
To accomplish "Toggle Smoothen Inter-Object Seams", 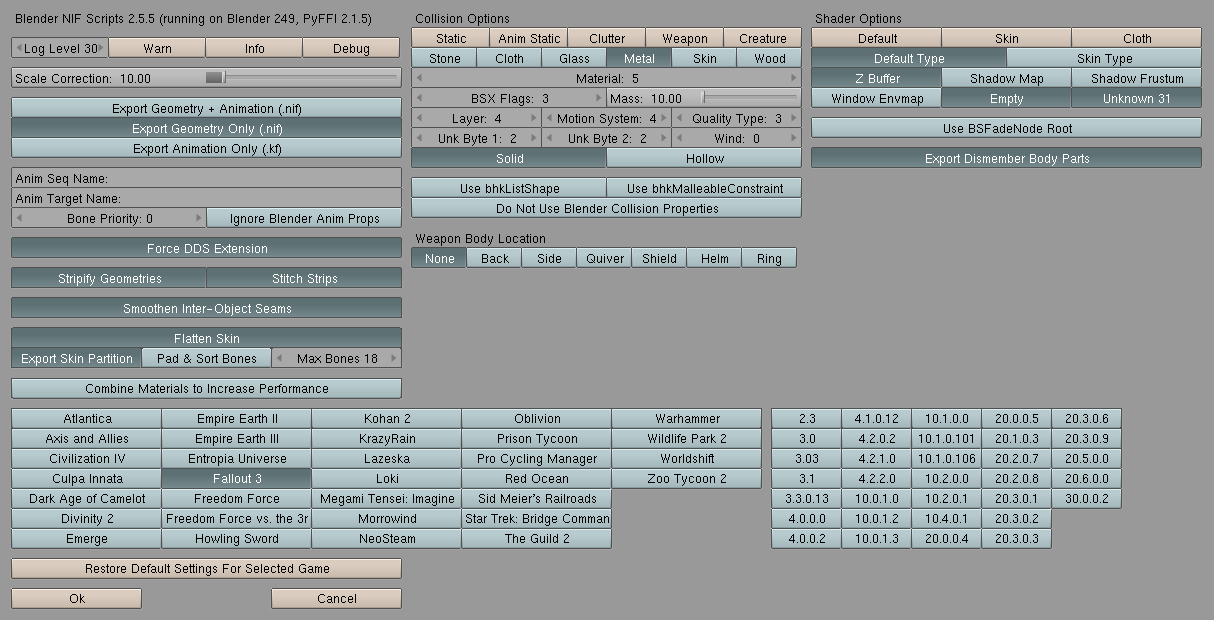I will (x=206, y=308).
